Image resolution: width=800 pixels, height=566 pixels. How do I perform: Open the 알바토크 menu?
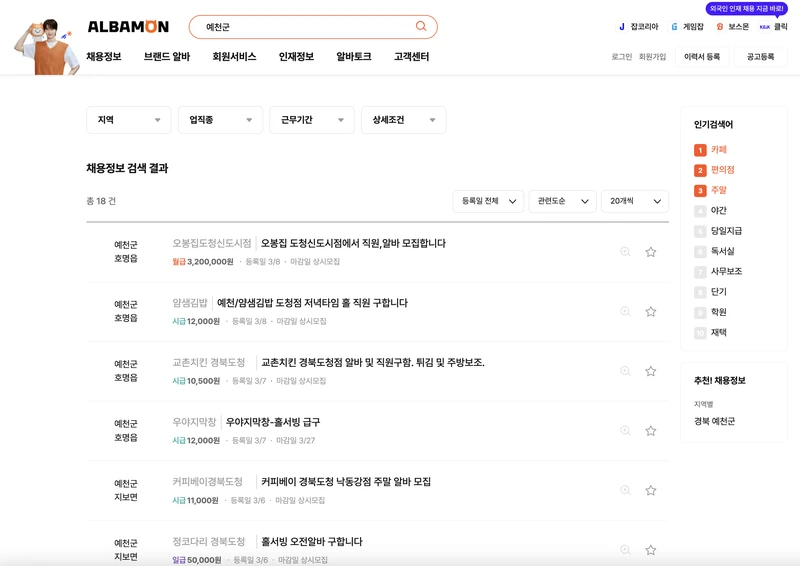click(354, 57)
